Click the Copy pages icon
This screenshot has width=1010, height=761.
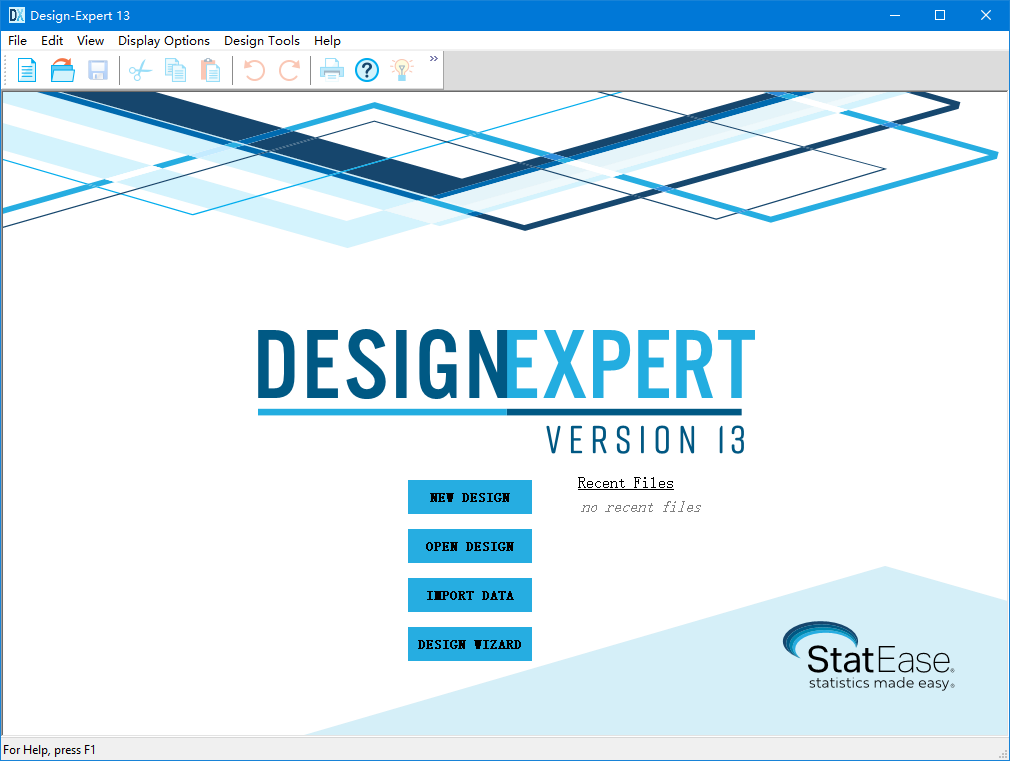click(x=175, y=70)
